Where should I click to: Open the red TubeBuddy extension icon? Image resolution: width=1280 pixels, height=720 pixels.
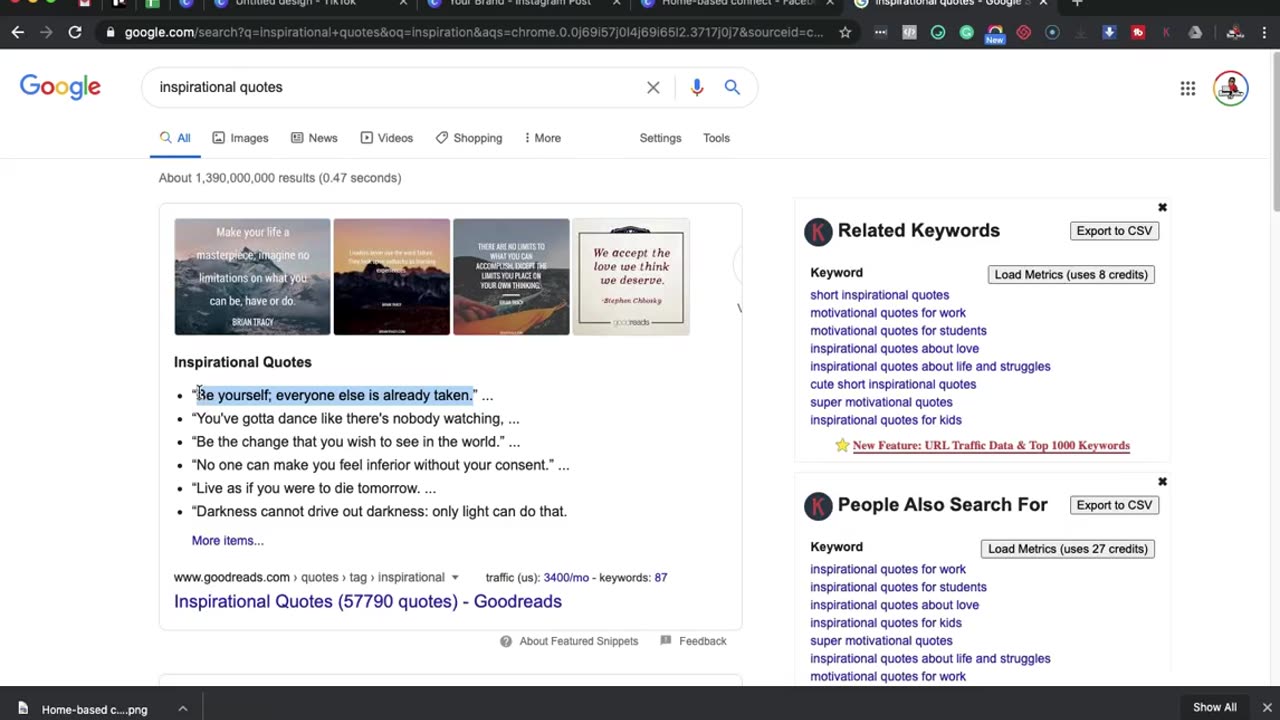(1138, 32)
